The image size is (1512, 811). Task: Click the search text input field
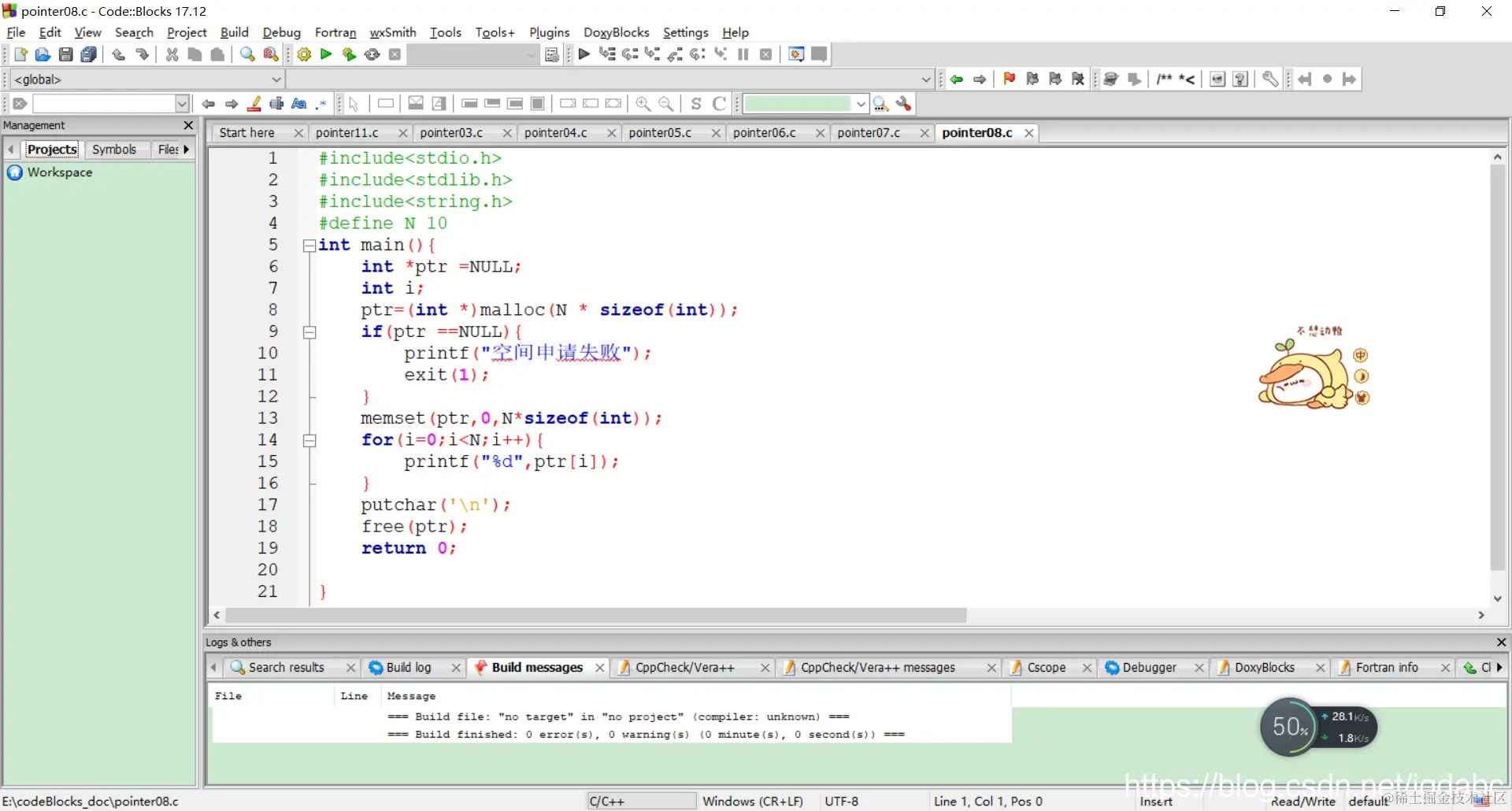[103, 103]
